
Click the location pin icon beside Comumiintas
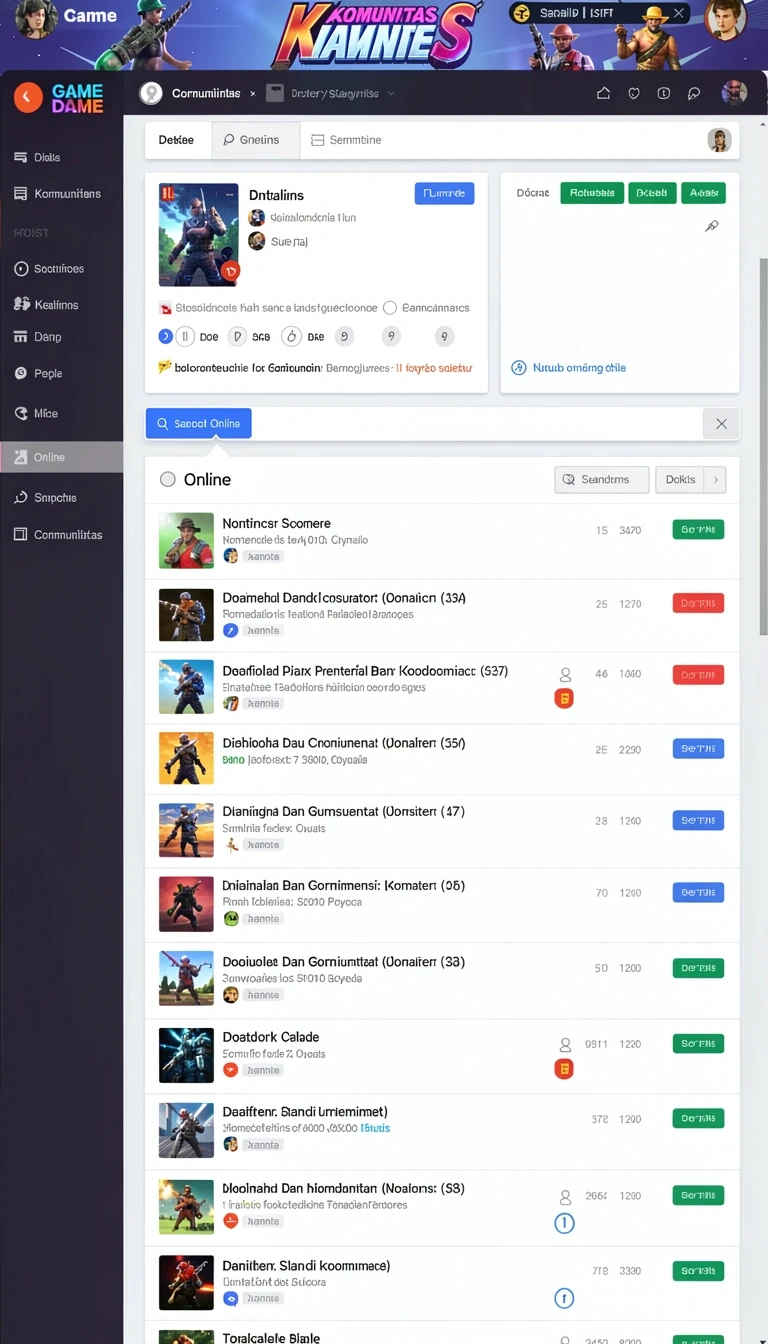(151, 93)
